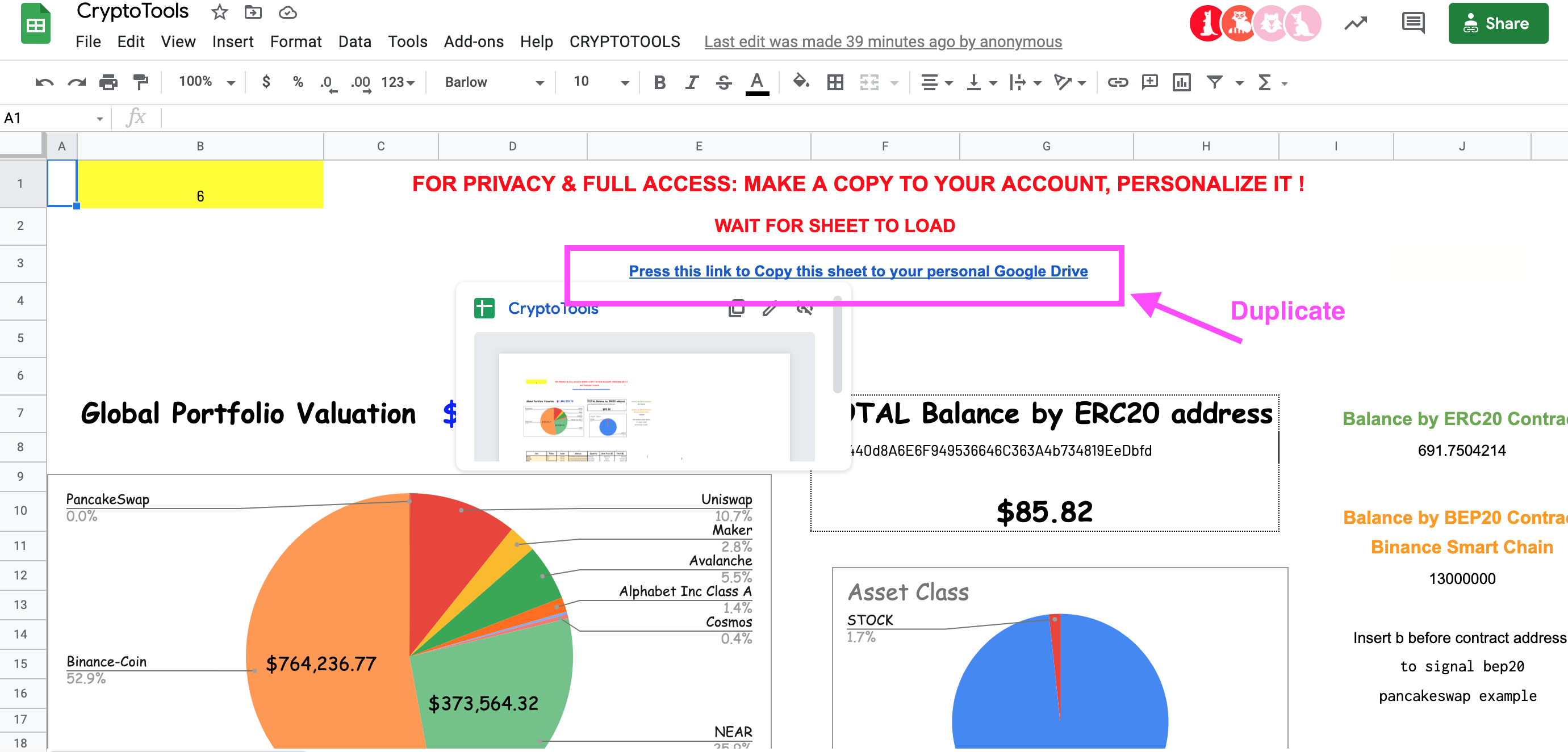Star the CryptoTools document
Screen dimensions: 1568x752
point(219,12)
